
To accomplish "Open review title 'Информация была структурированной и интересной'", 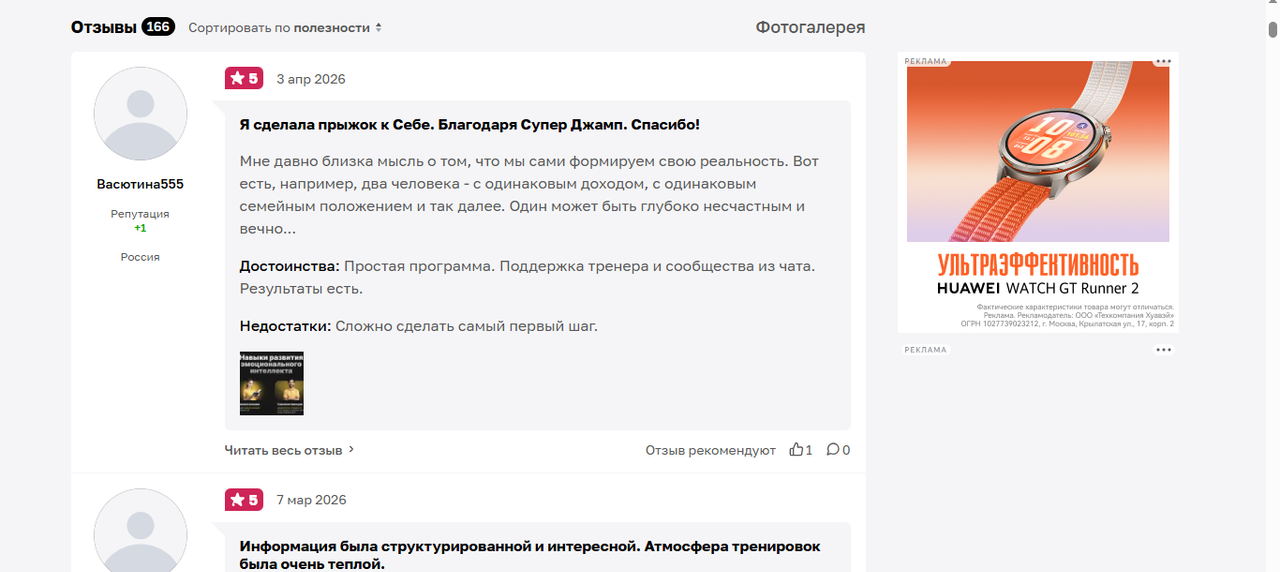I will click(530, 555).
